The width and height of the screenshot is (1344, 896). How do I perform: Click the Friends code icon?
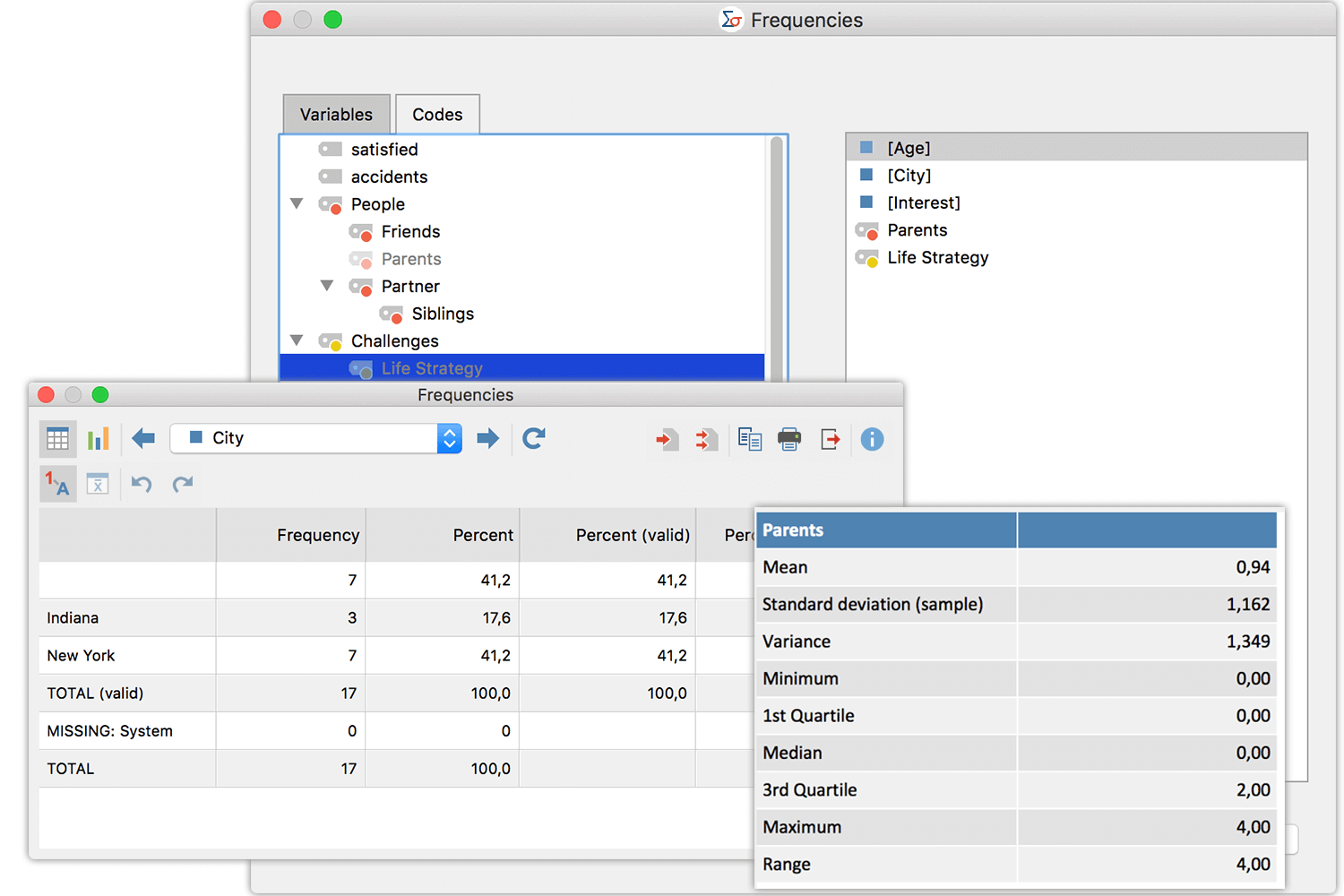[361, 232]
